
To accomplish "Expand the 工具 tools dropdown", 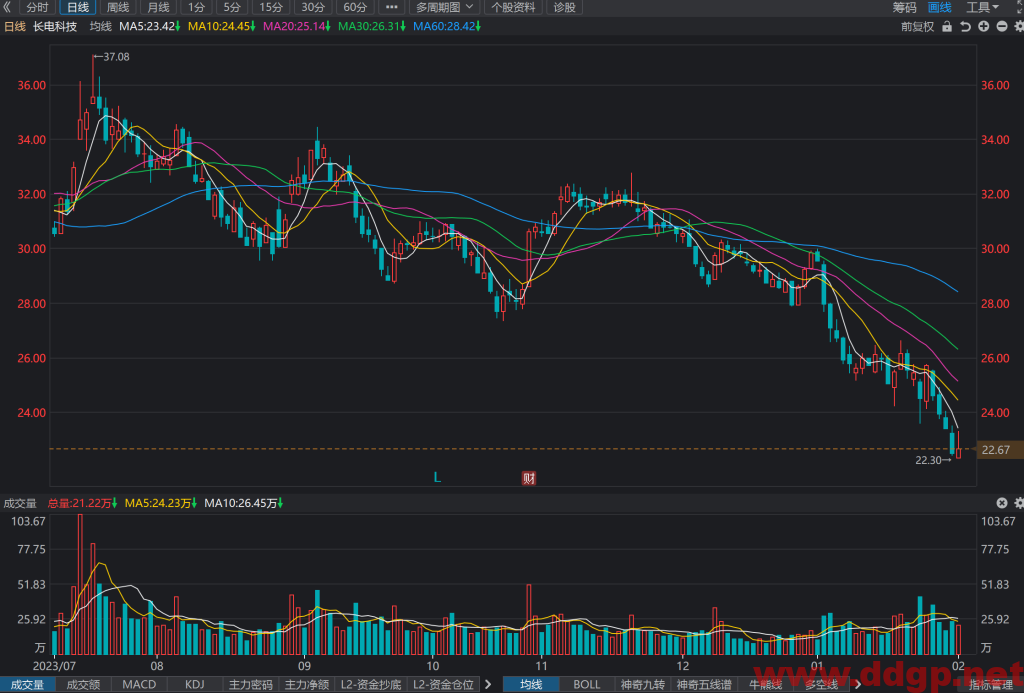I will (982, 7).
